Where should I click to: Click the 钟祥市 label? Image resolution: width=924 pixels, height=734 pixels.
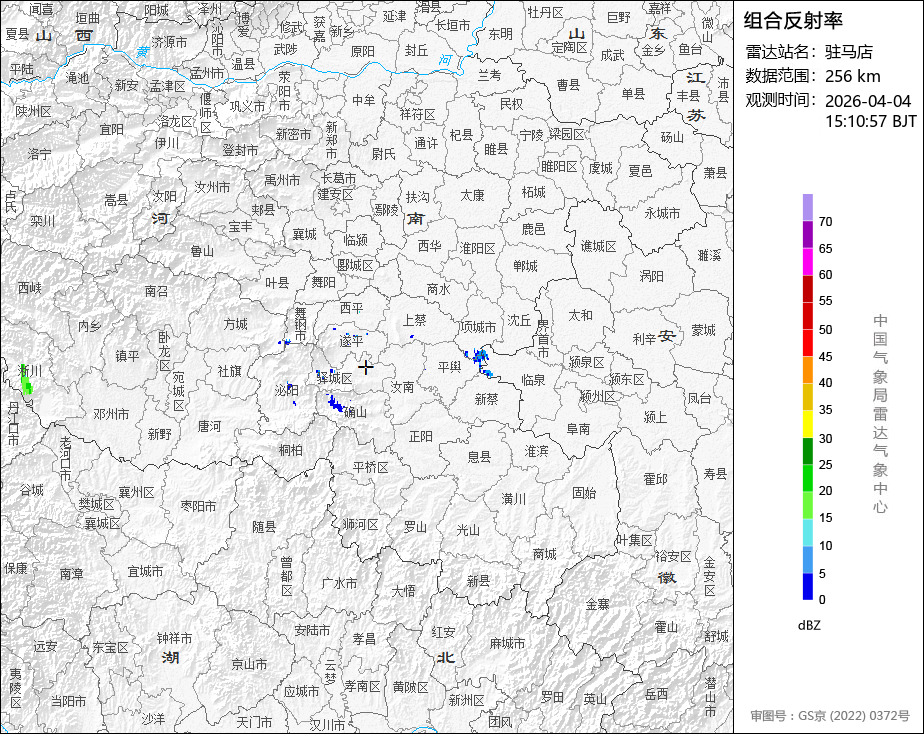pos(174,638)
